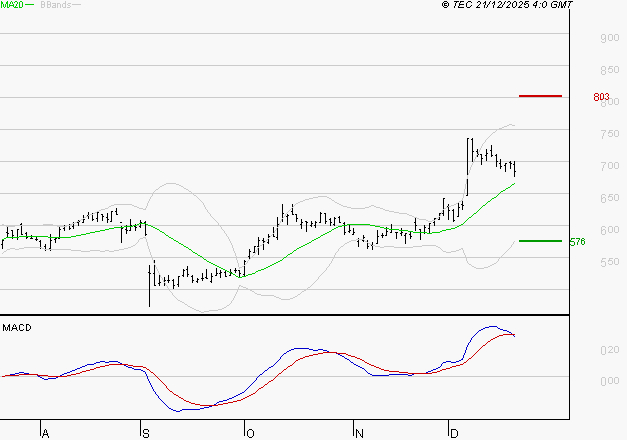Click the D month marker on timeline

pyautogui.click(x=454, y=434)
